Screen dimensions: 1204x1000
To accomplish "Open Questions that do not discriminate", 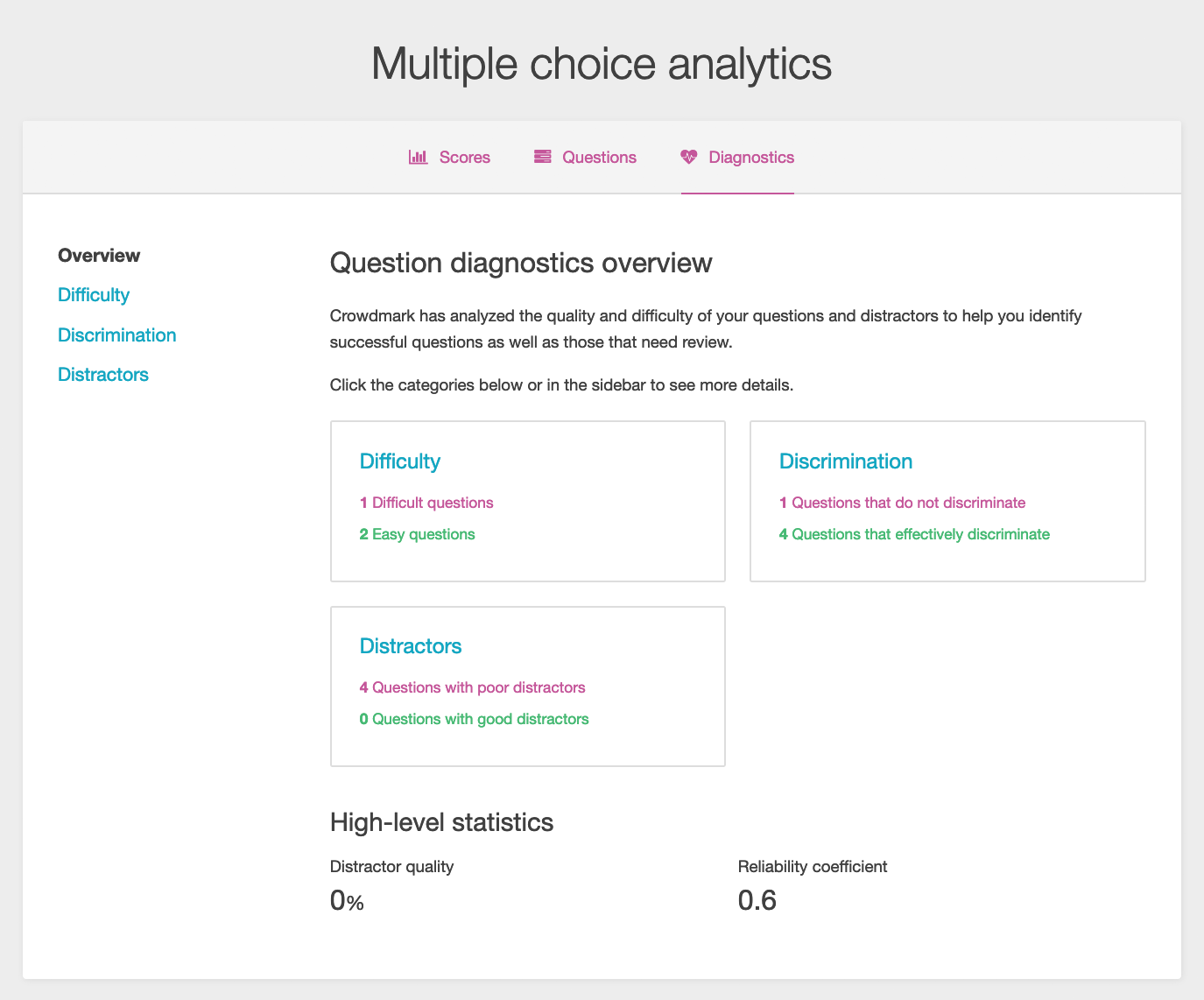I will click(x=902, y=503).
